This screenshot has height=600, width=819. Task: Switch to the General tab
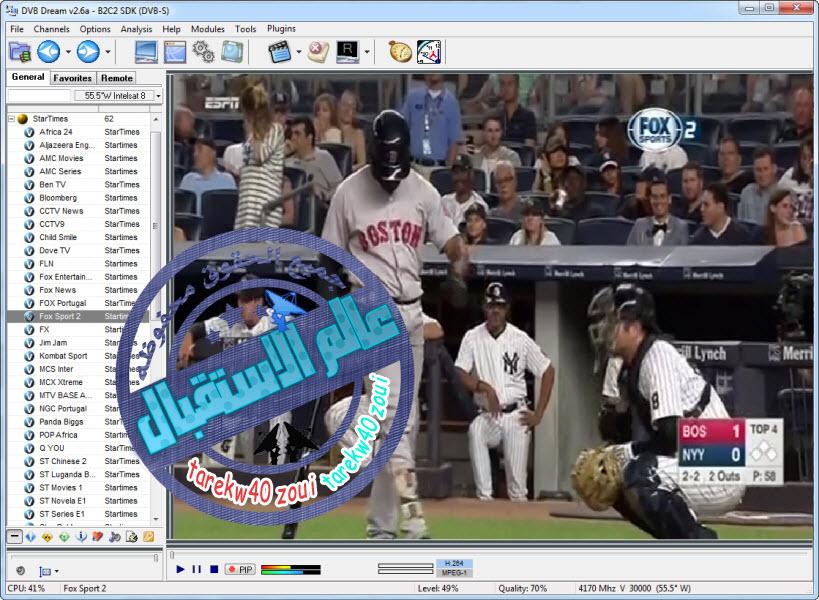point(28,77)
